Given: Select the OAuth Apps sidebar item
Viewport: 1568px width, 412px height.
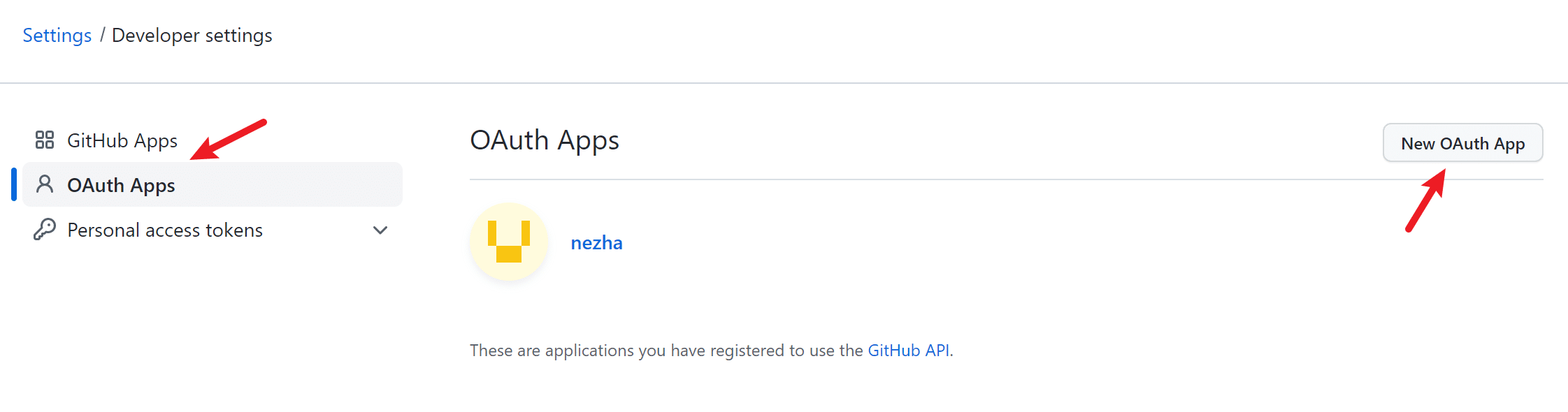Looking at the screenshot, I should [213, 184].
